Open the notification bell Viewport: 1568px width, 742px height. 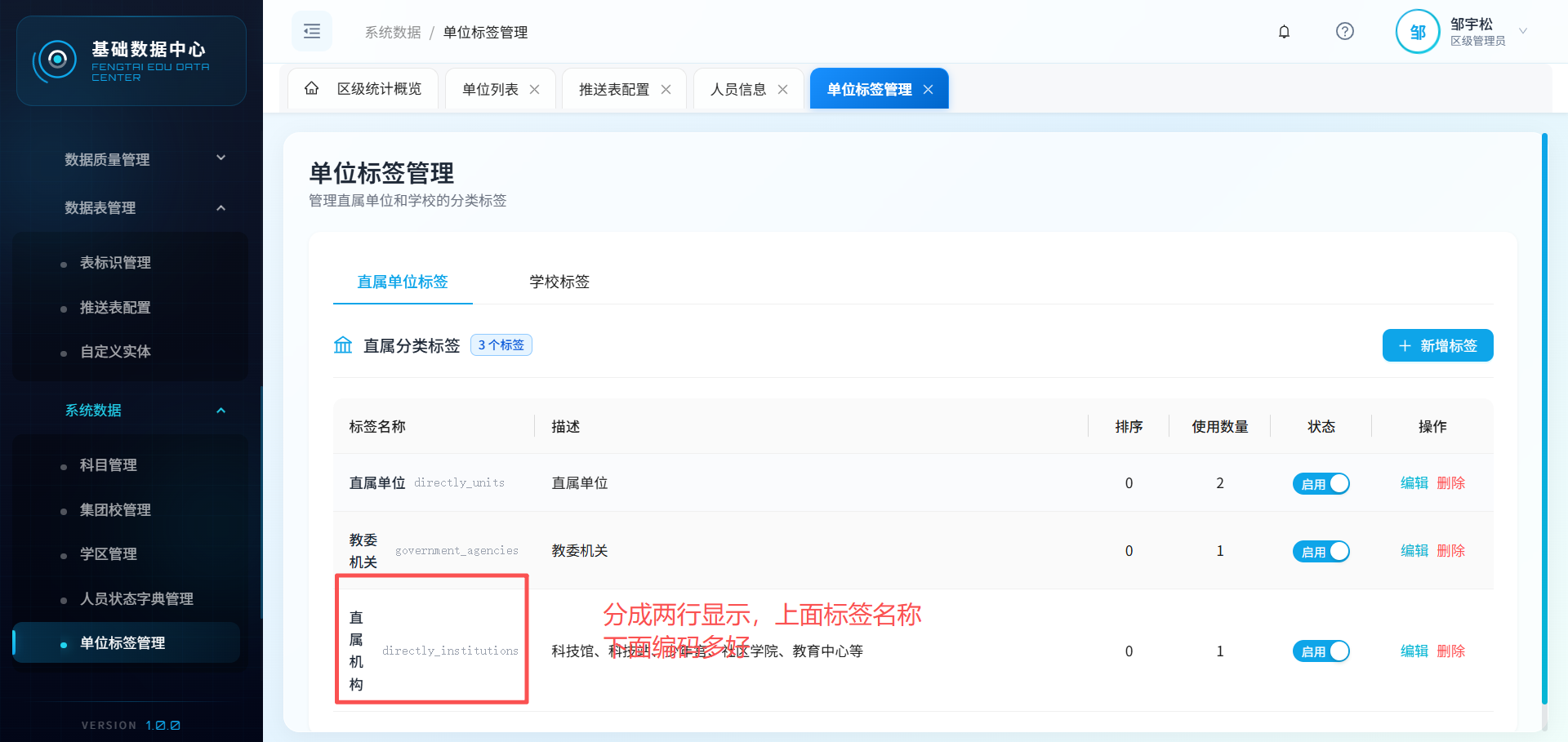pyautogui.click(x=1284, y=32)
